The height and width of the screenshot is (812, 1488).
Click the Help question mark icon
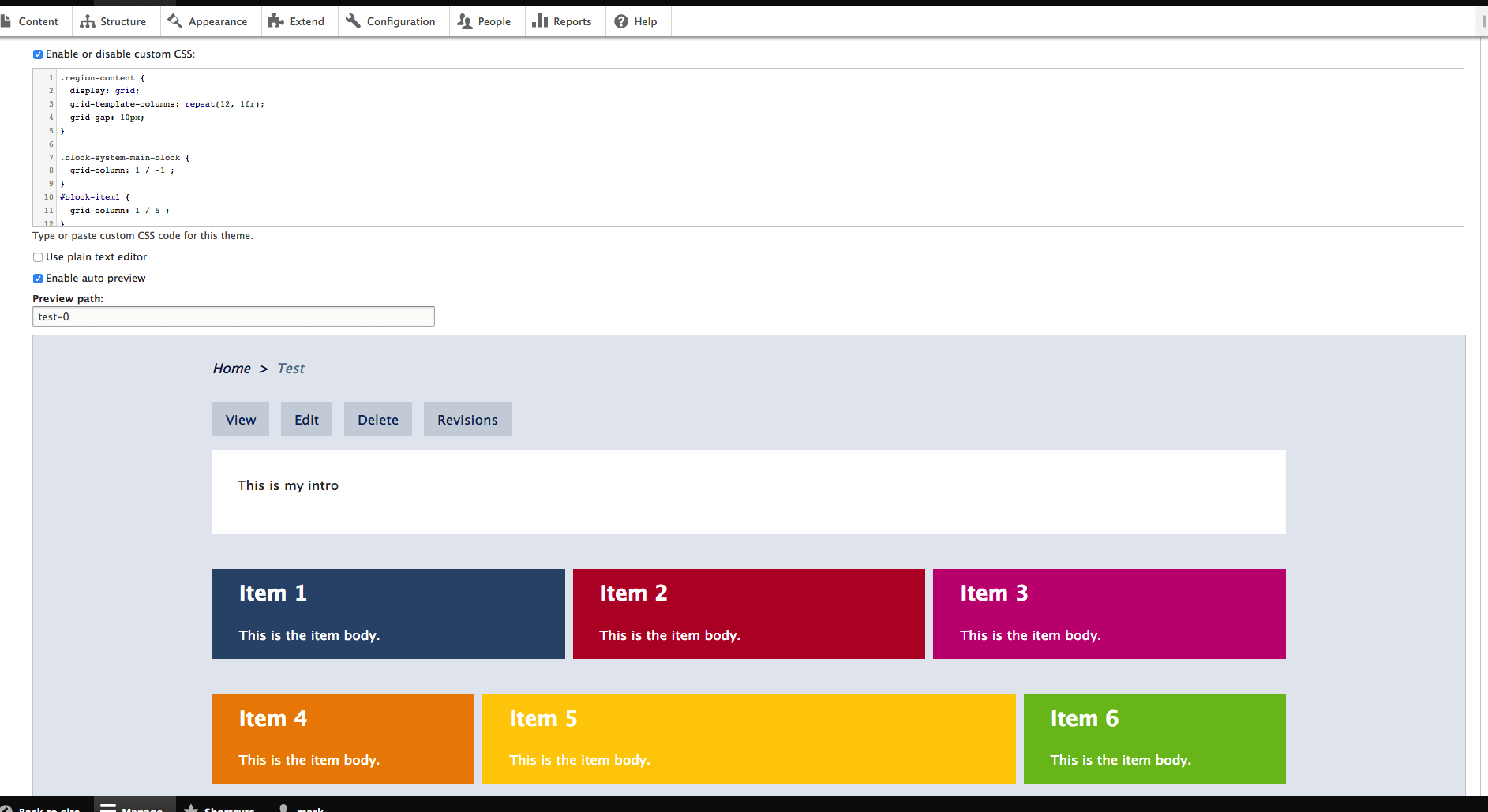[621, 21]
